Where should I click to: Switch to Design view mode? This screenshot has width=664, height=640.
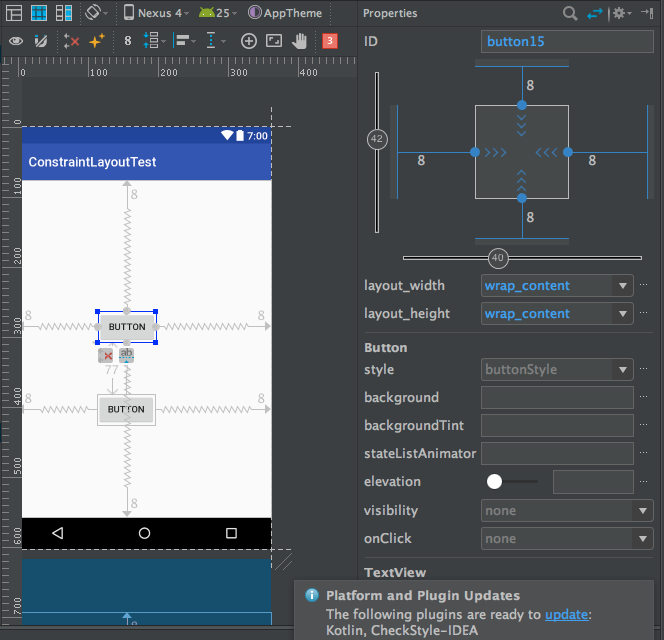tap(14, 13)
